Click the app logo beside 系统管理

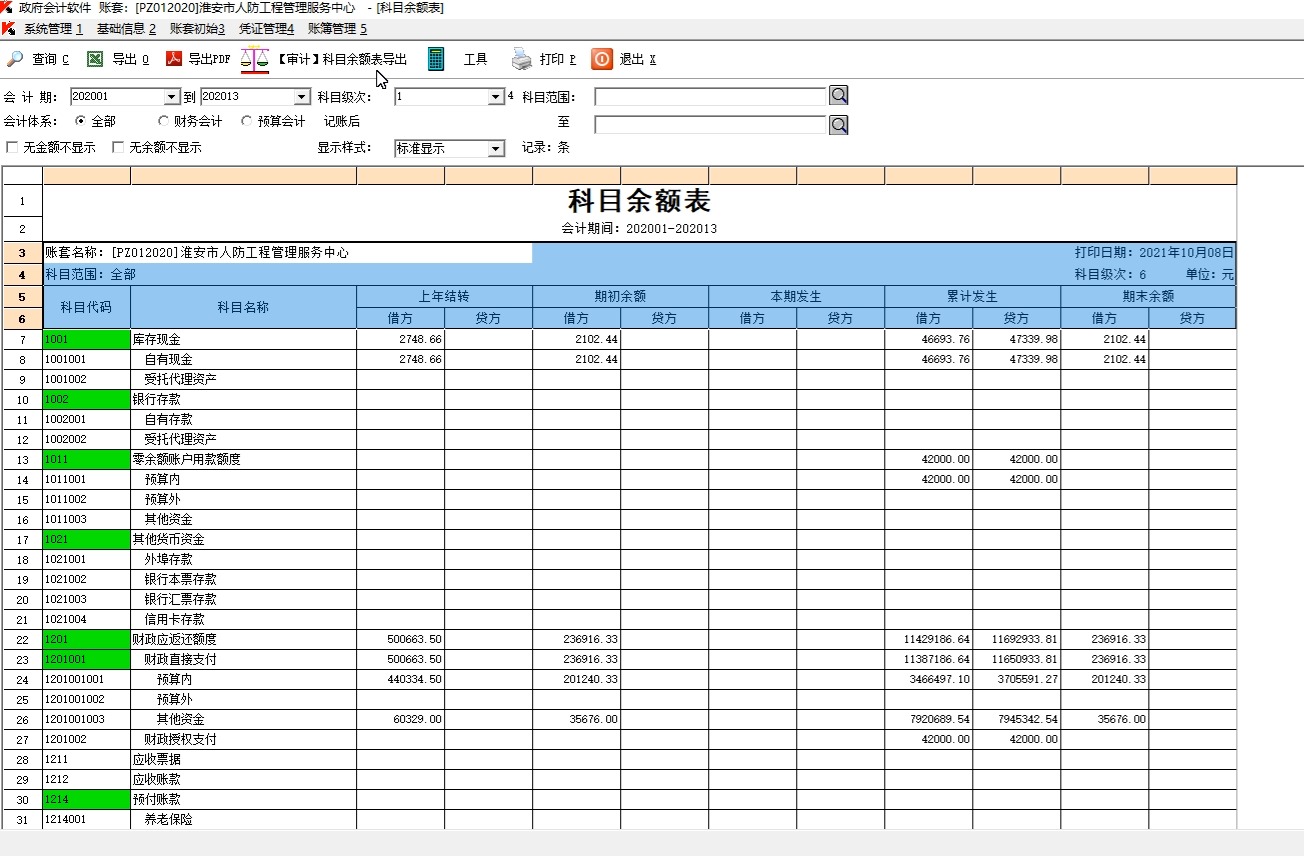tap(9, 28)
